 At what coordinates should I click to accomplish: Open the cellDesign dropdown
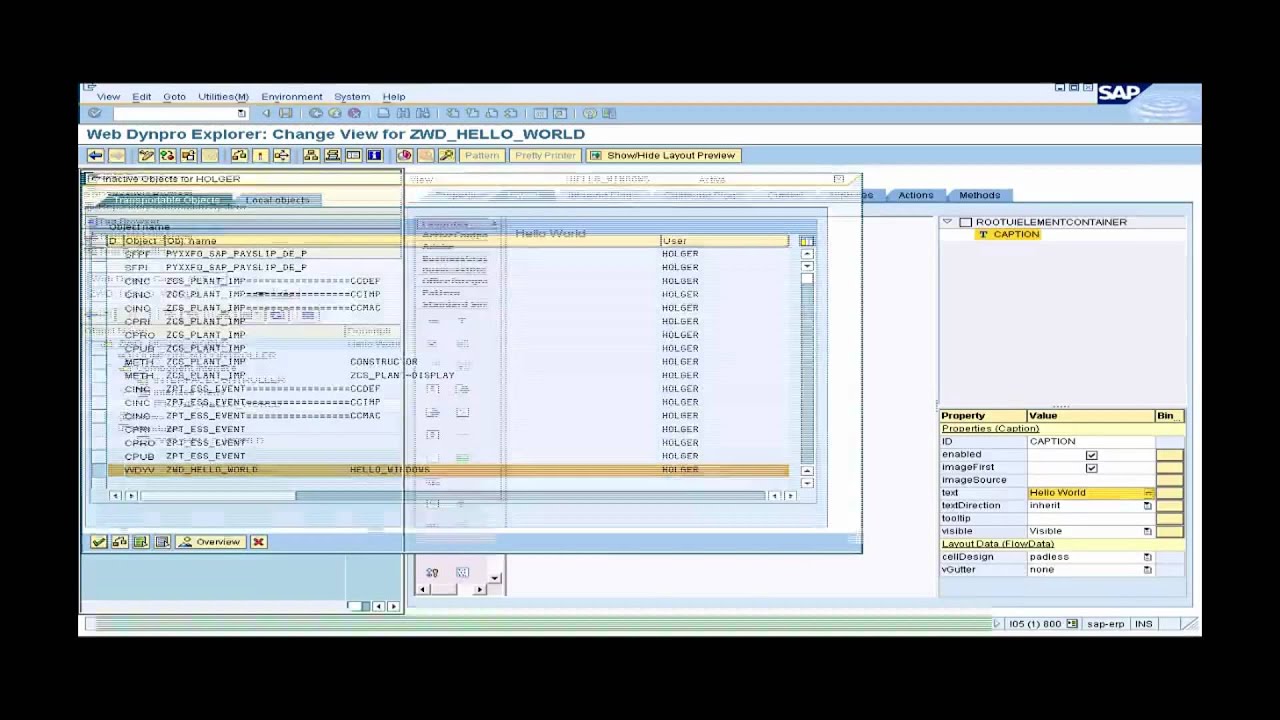pyautogui.click(x=1147, y=557)
